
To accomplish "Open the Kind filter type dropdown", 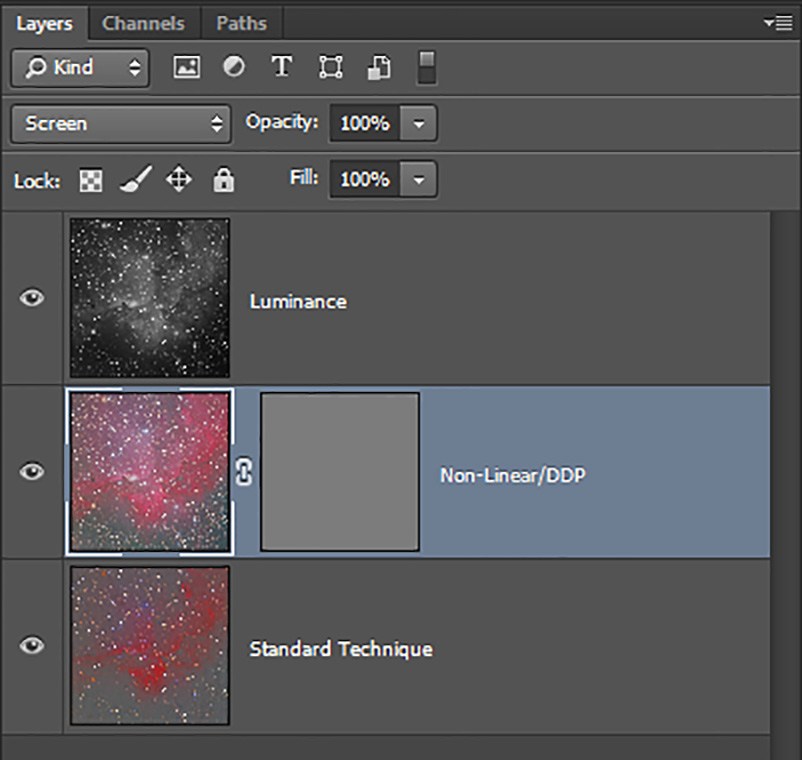I will pyautogui.click(x=80, y=68).
